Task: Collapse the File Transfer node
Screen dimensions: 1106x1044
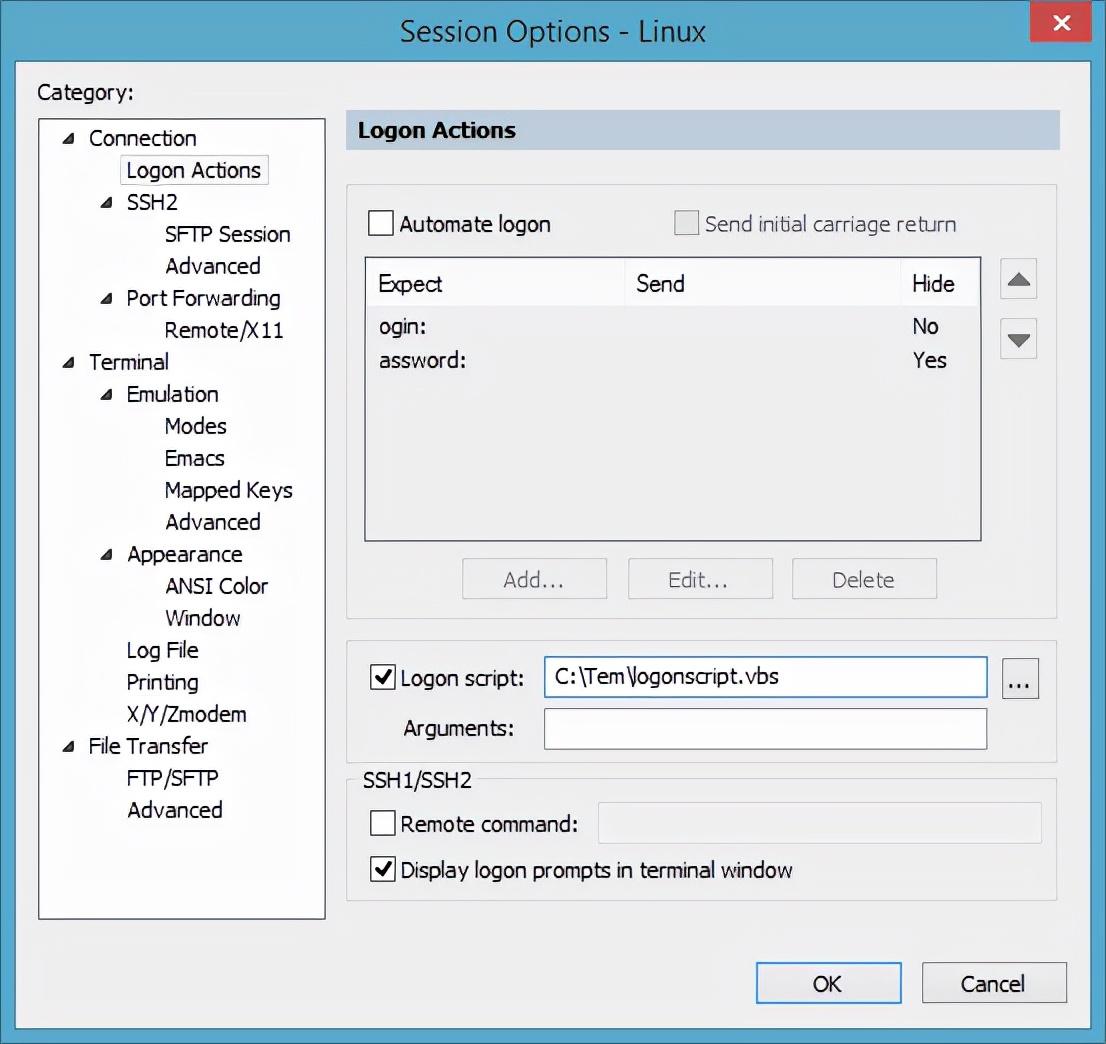Action: (68, 747)
